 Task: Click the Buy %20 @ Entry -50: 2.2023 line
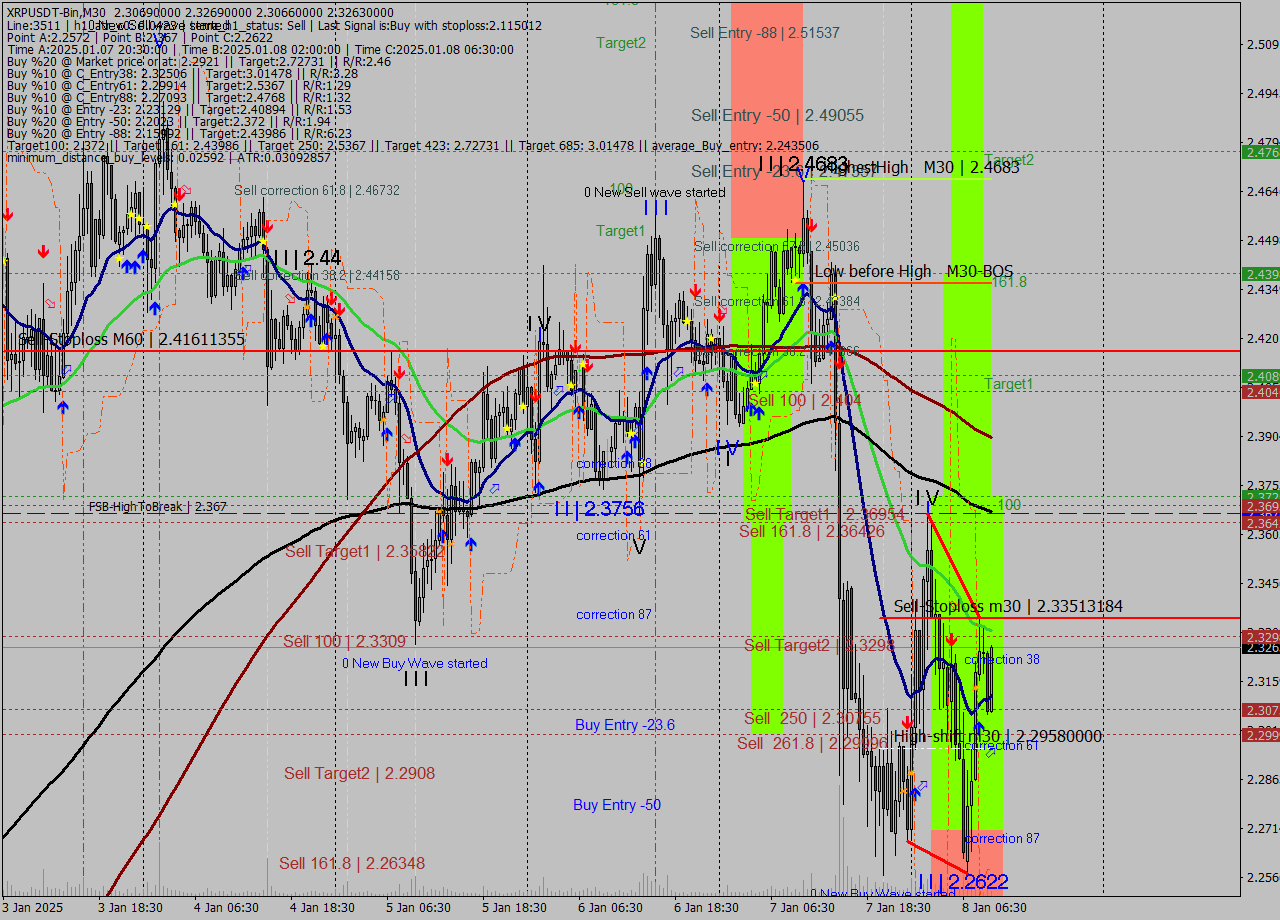pos(168,121)
